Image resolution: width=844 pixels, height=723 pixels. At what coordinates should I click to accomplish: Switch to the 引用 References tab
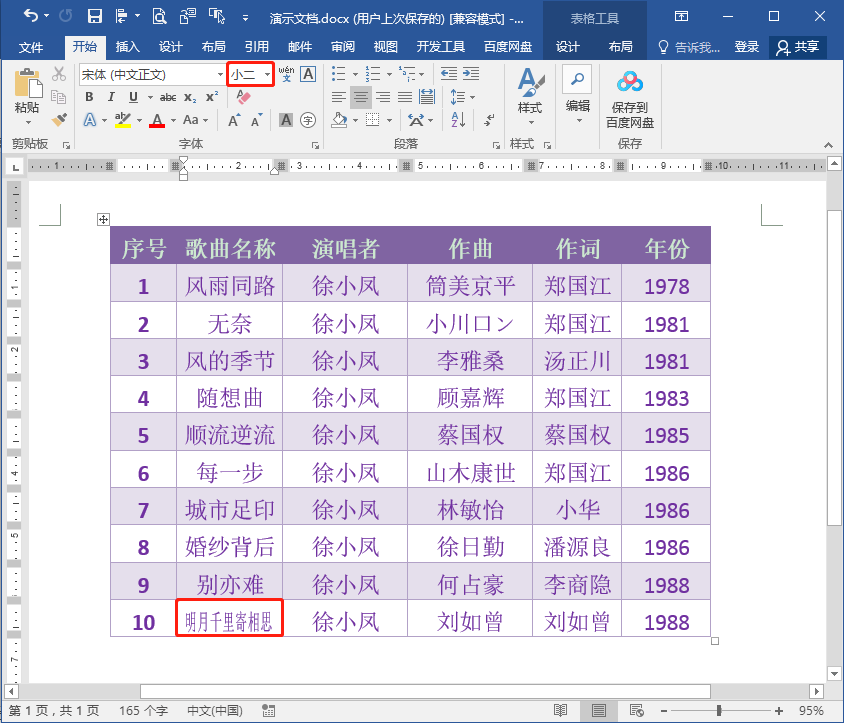click(x=257, y=47)
